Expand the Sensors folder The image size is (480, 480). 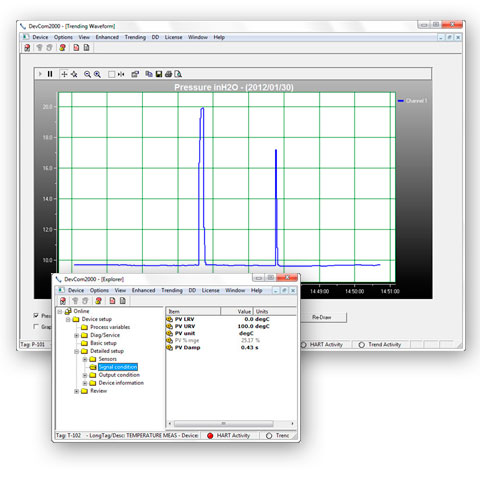pyautogui.click(x=85, y=359)
